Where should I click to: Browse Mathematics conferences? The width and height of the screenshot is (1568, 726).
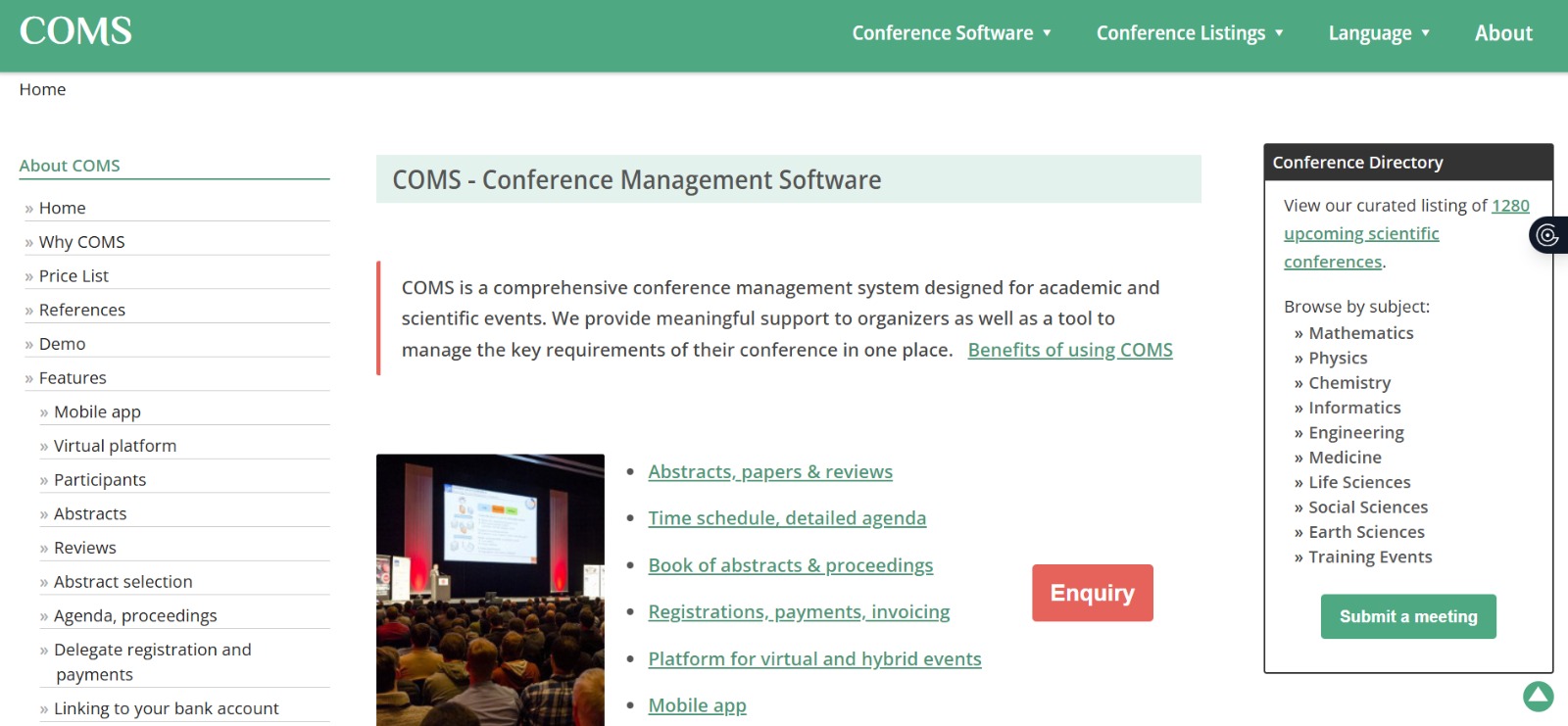tap(1361, 333)
